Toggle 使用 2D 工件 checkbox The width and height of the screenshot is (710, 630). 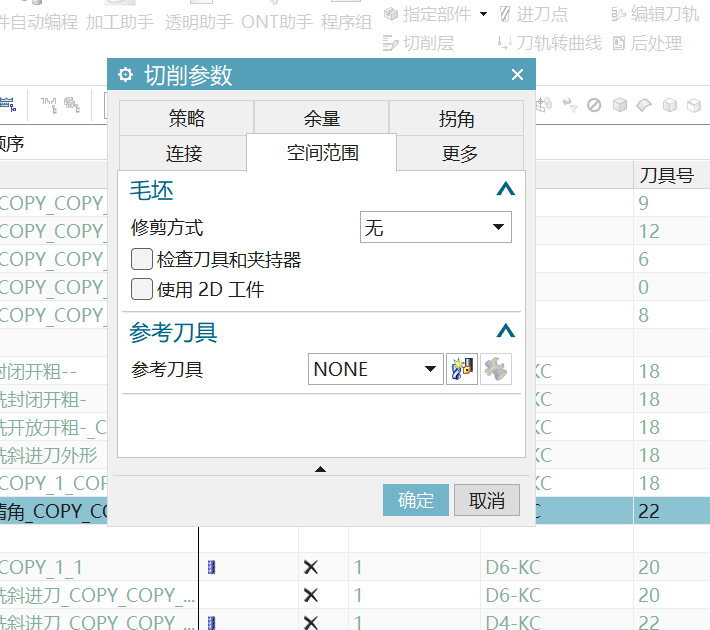[142, 289]
